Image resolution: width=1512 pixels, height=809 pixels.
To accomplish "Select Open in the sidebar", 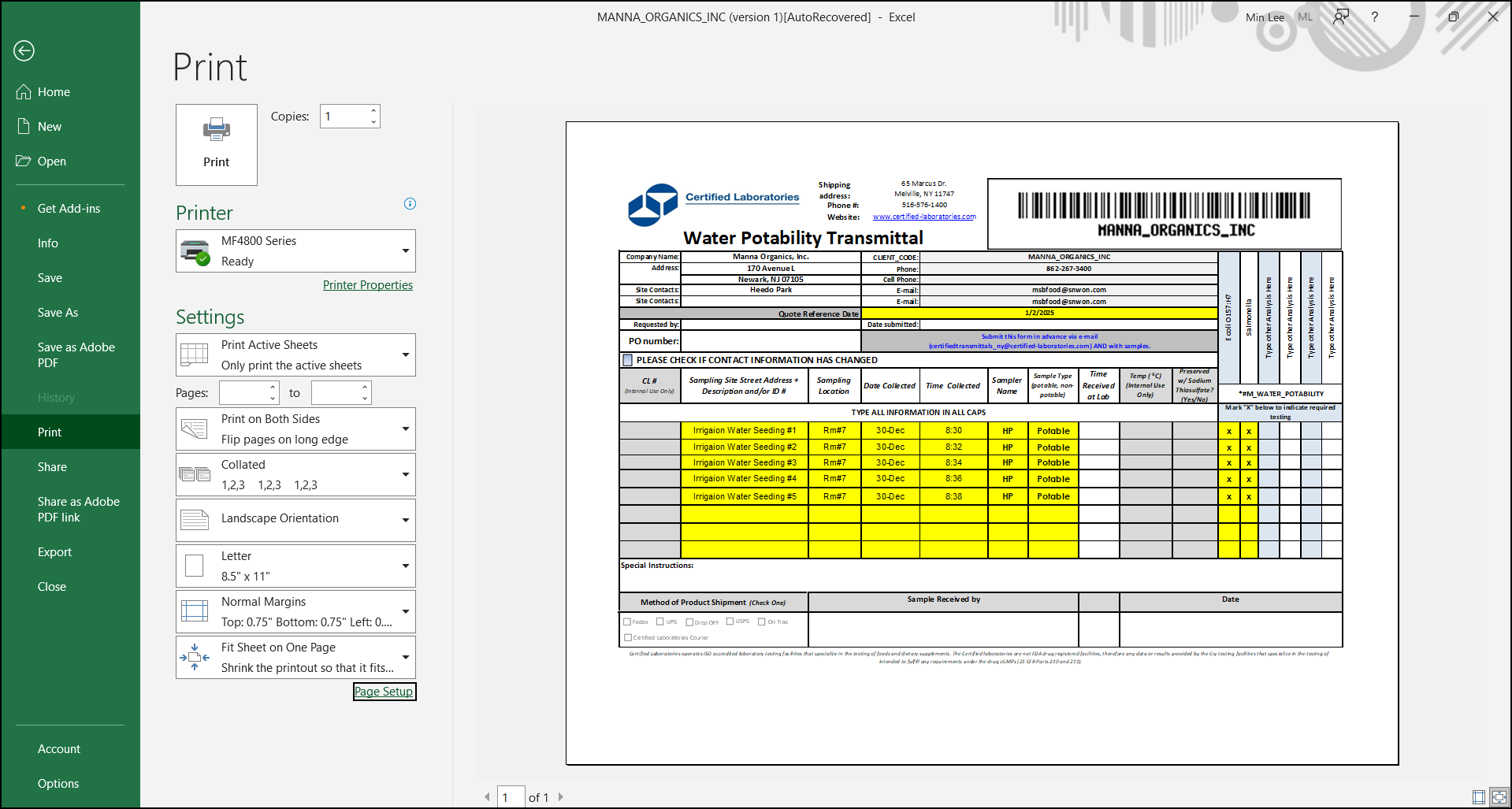I will click(x=70, y=161).
